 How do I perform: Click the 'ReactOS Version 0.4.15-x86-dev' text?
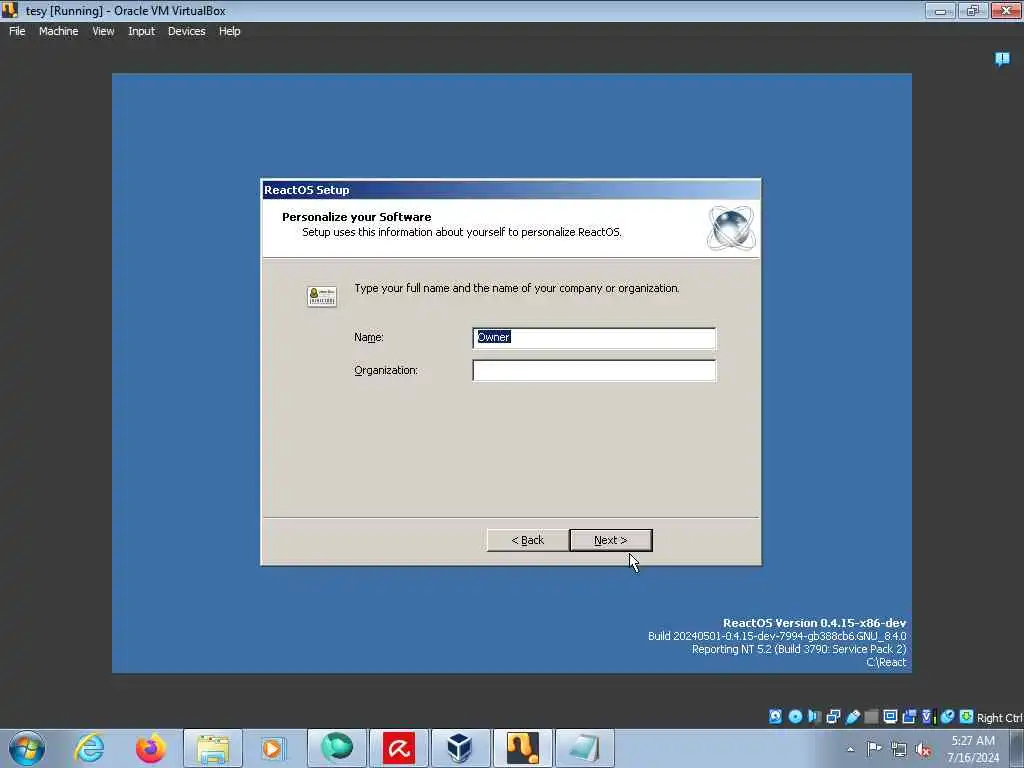point(814,623)
